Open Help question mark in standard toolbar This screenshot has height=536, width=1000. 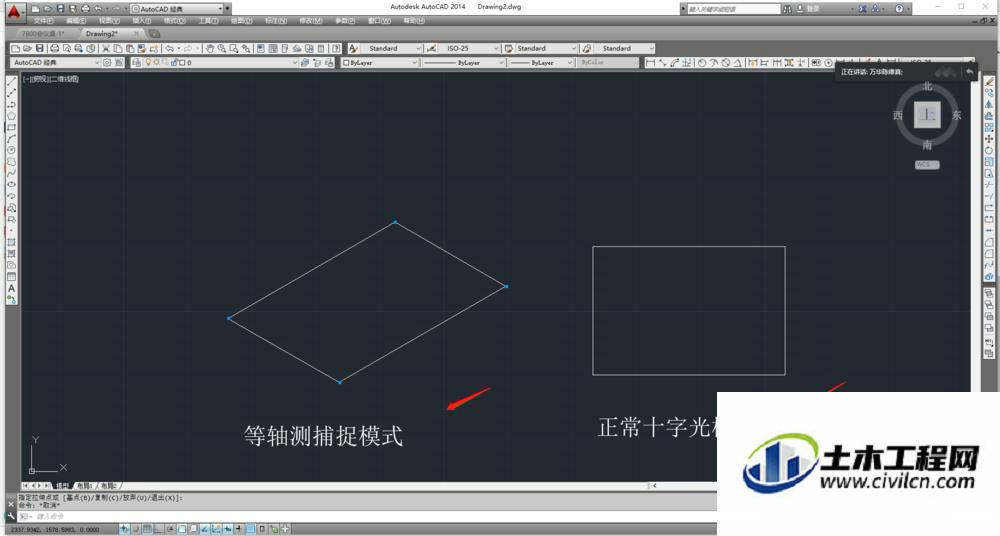pyautogui.click(x=336, y=48)
